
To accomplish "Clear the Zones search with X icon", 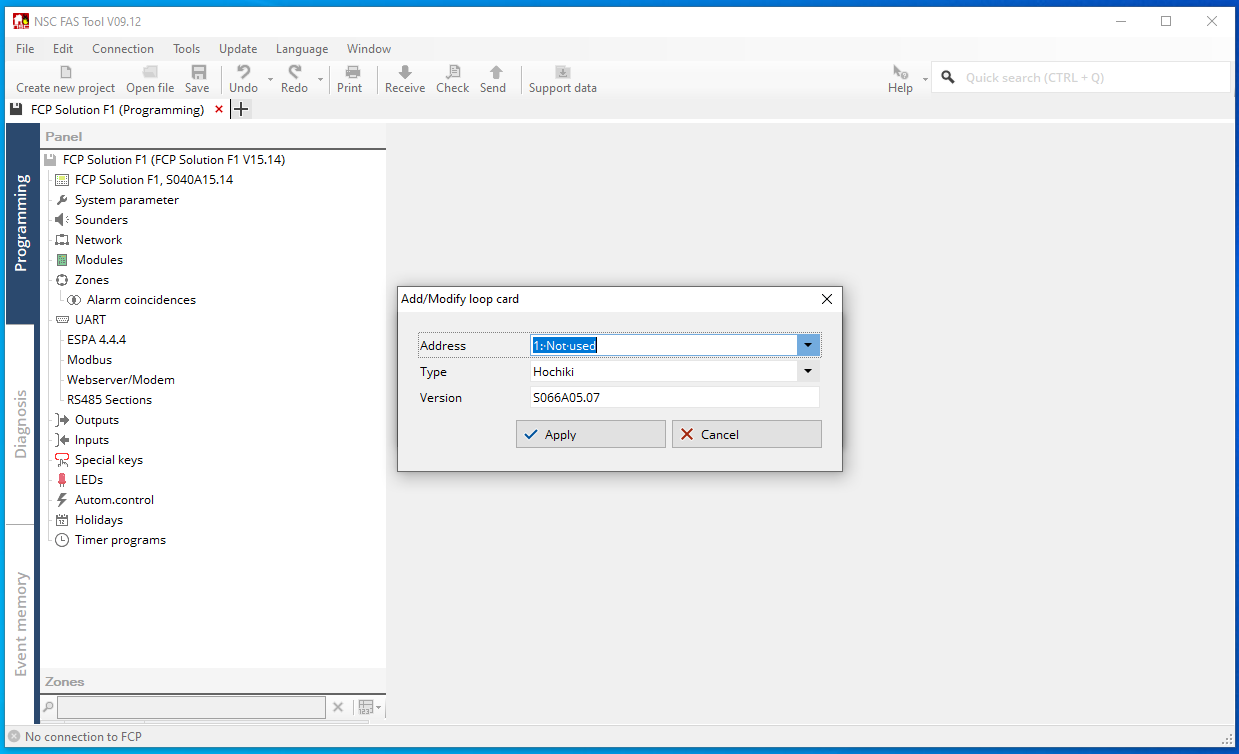I will (338, 707).
